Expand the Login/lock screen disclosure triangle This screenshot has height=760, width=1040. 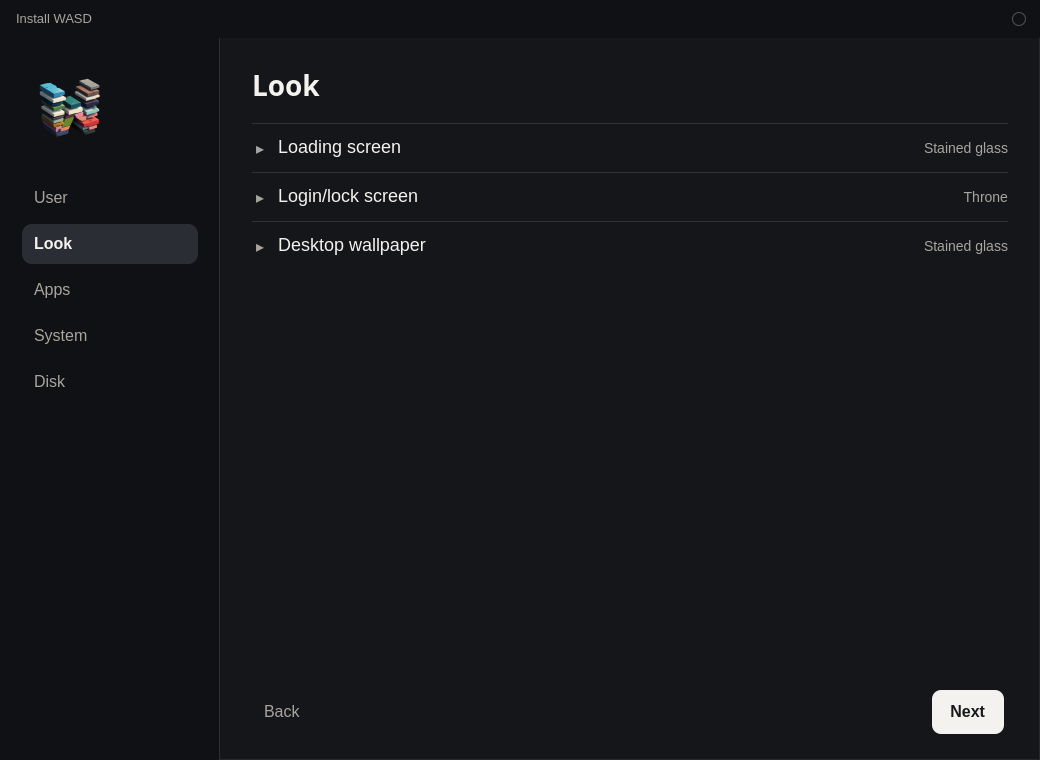259,198
